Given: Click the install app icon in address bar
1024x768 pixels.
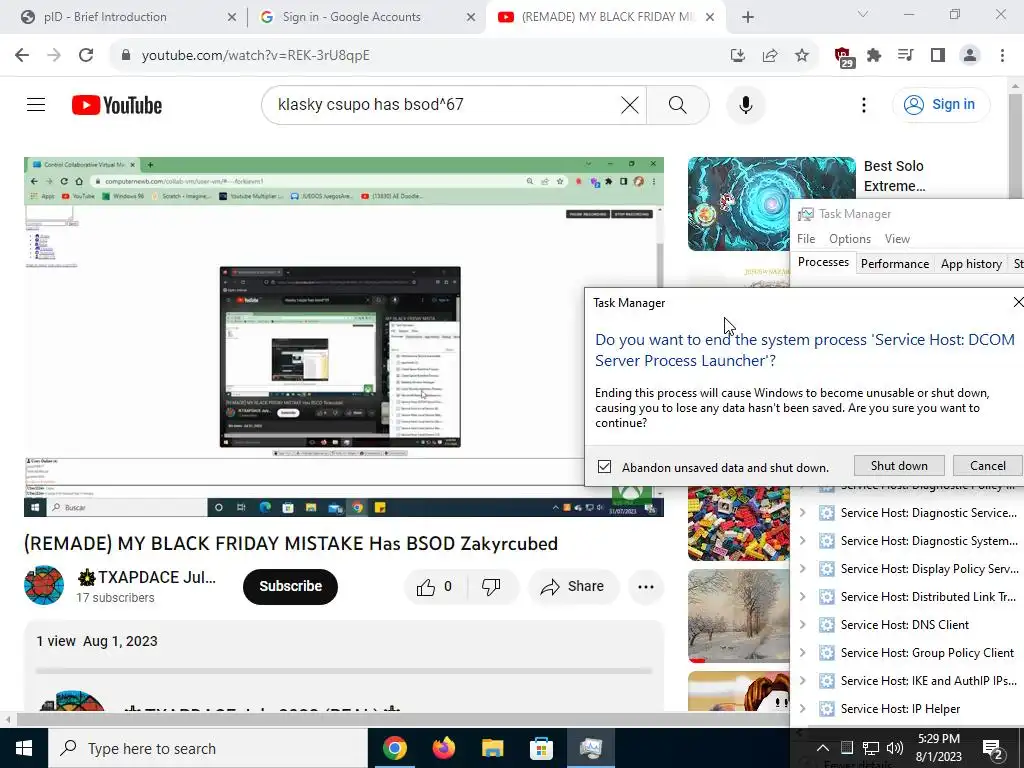Looking at the screenshot, I should click(x=738, y=55).
